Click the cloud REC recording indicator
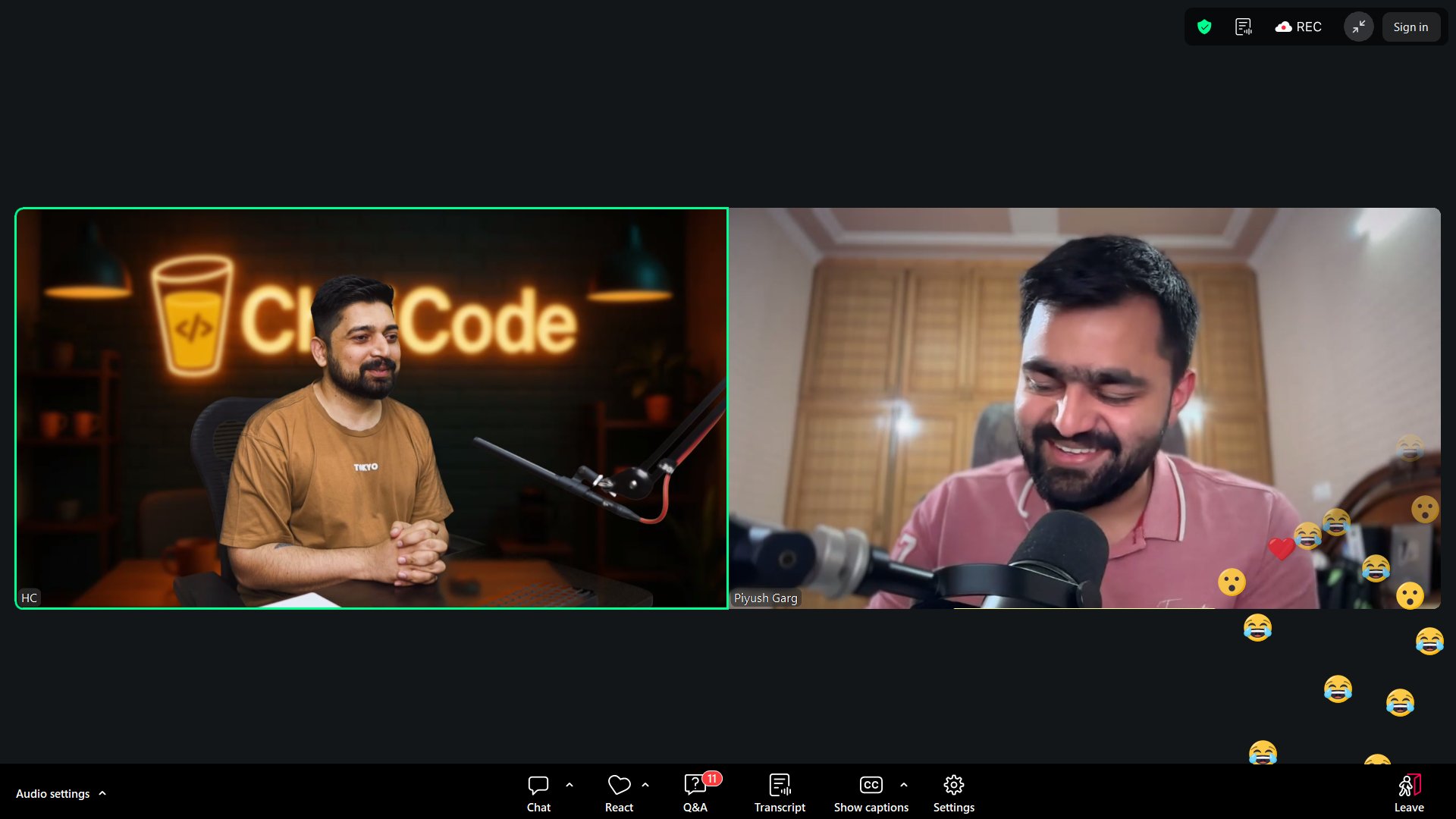Viewport: 1456px width, 819px height. coord(1298,27)
